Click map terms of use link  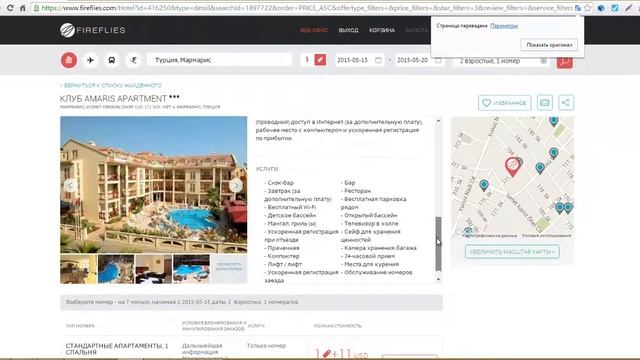coord(547,236)
